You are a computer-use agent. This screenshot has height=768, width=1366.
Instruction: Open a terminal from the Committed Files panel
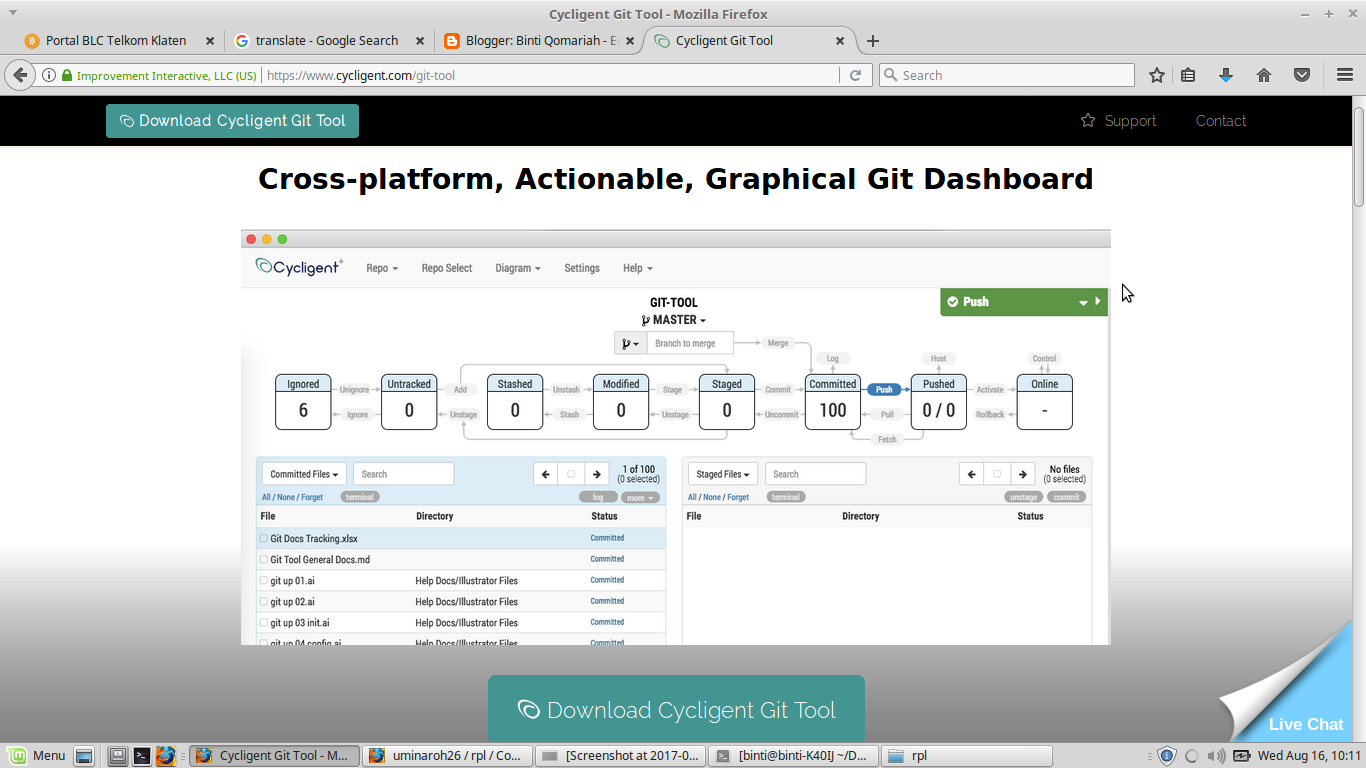[x=359, y=496]
